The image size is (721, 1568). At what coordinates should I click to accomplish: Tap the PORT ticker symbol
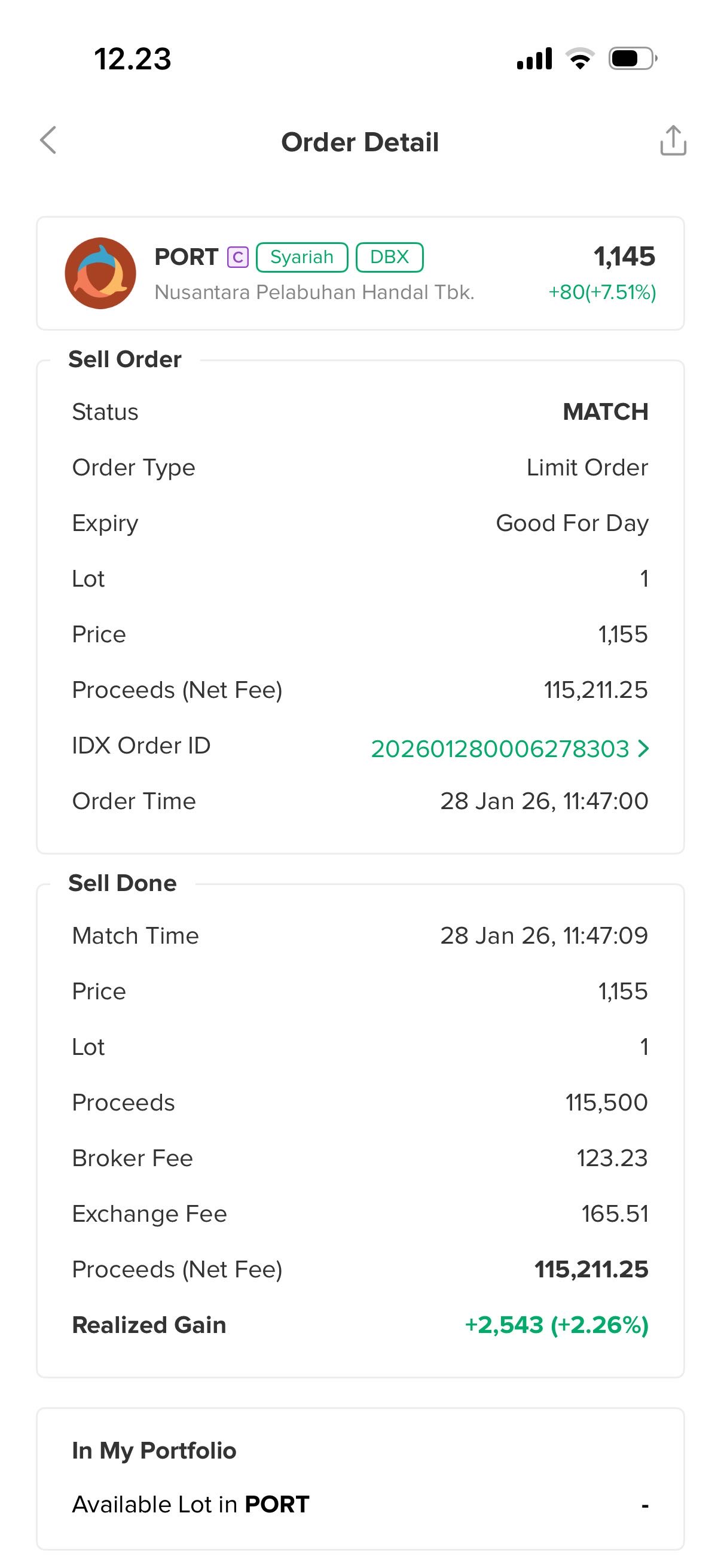186,258
